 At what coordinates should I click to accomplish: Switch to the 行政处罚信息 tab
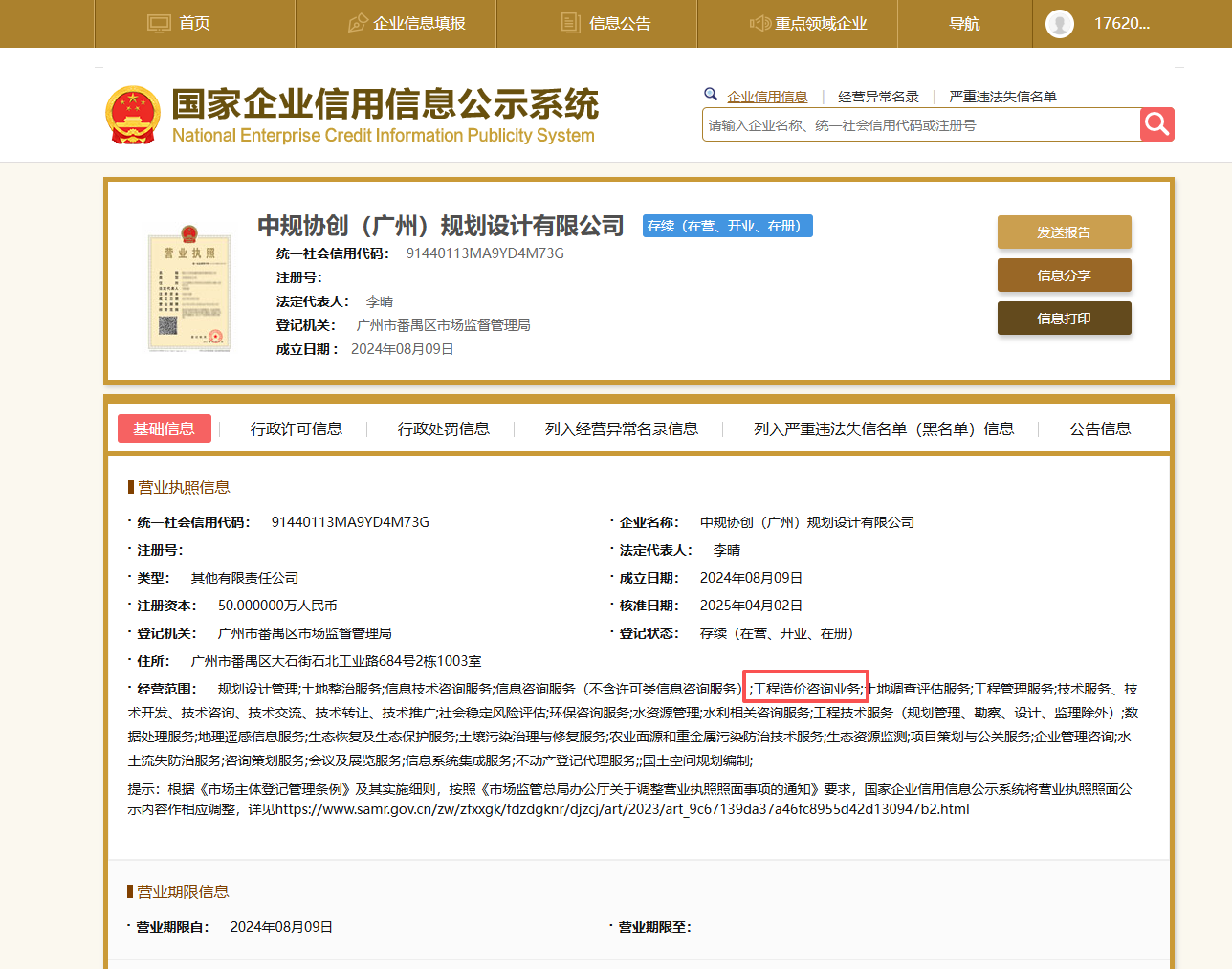tap(443, 429)
